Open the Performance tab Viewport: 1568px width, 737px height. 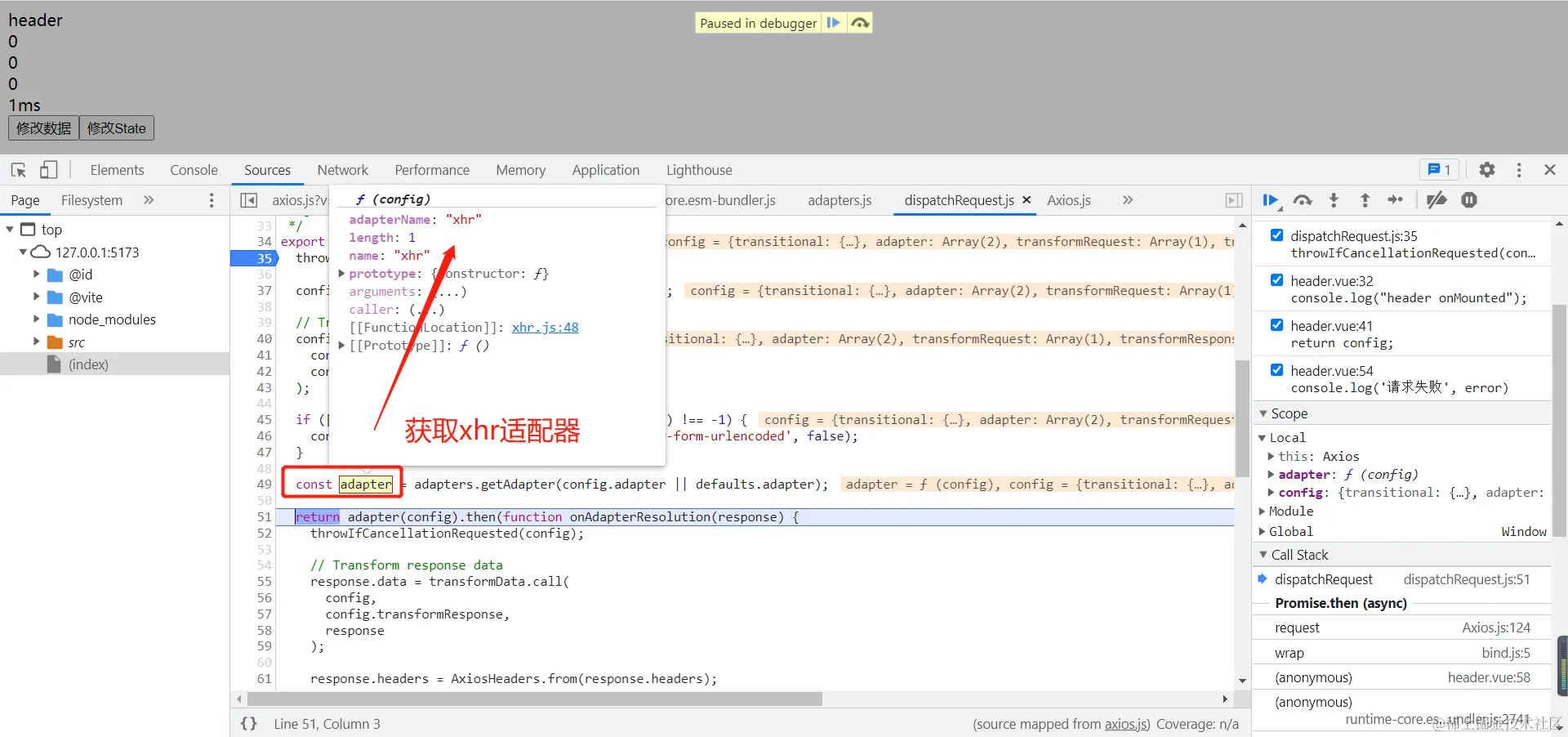pyautogui.click(x=432, y=170)
